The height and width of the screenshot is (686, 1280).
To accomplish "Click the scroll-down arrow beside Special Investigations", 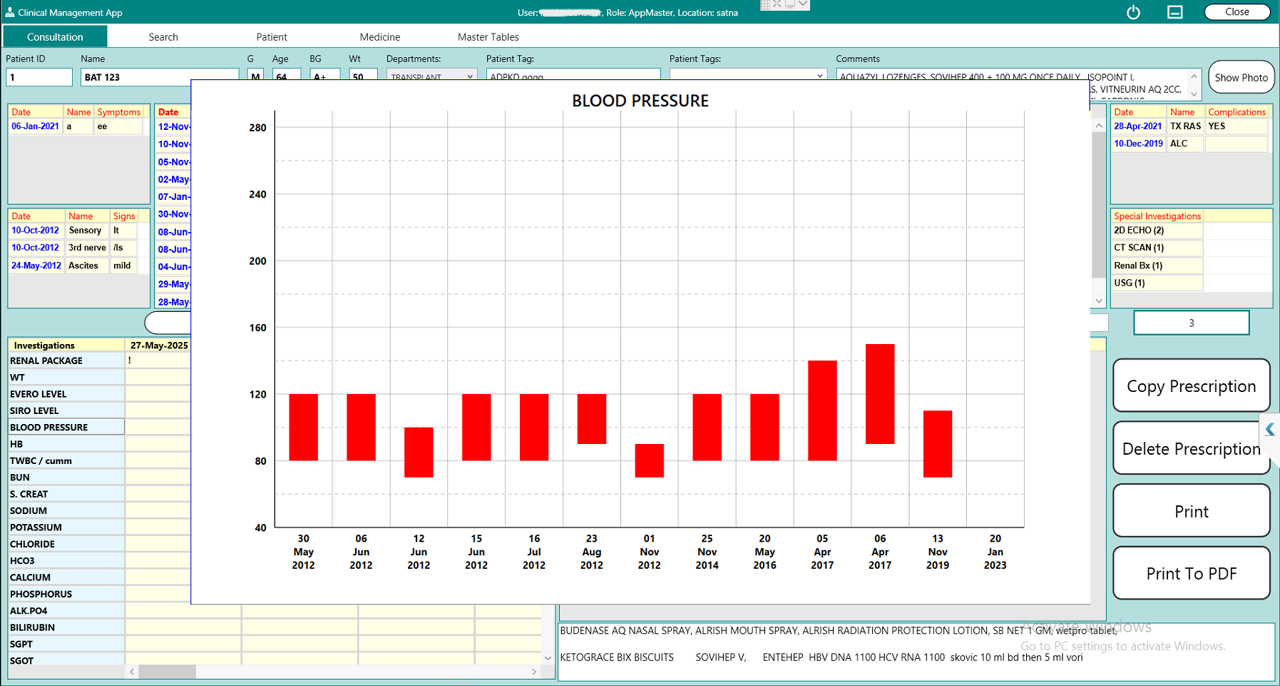I will point(1099,300).
